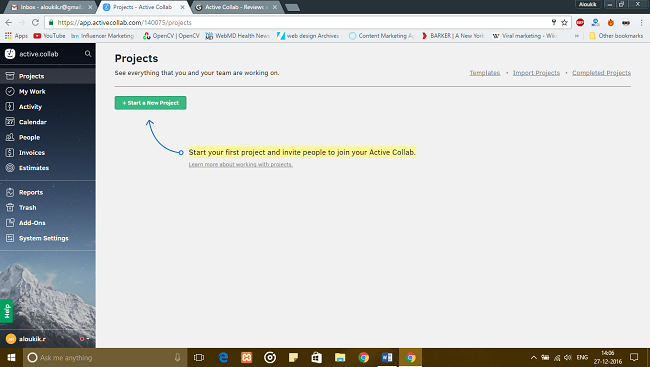Click the flame extension icon
The height and width of the screenshot is (367, 650).
(611, 22)
